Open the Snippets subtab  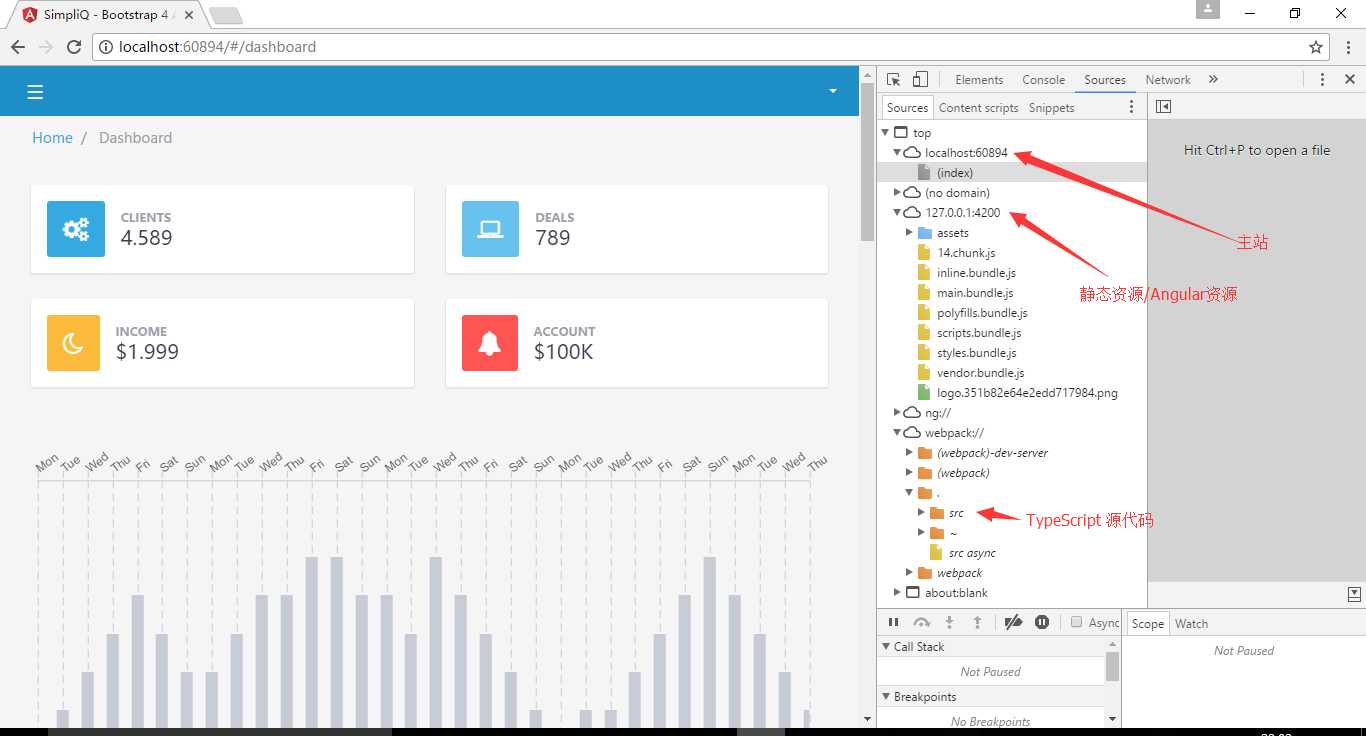point(1051,108)
